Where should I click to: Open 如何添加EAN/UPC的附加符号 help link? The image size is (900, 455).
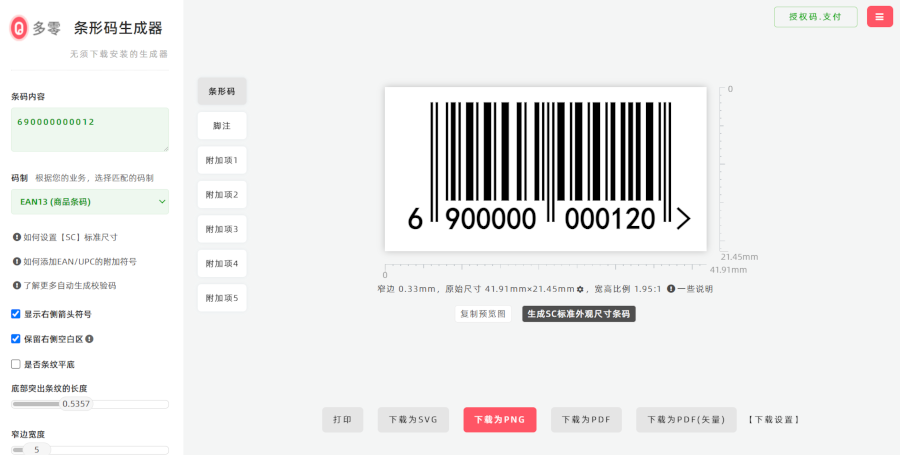[x=80, y=261]
